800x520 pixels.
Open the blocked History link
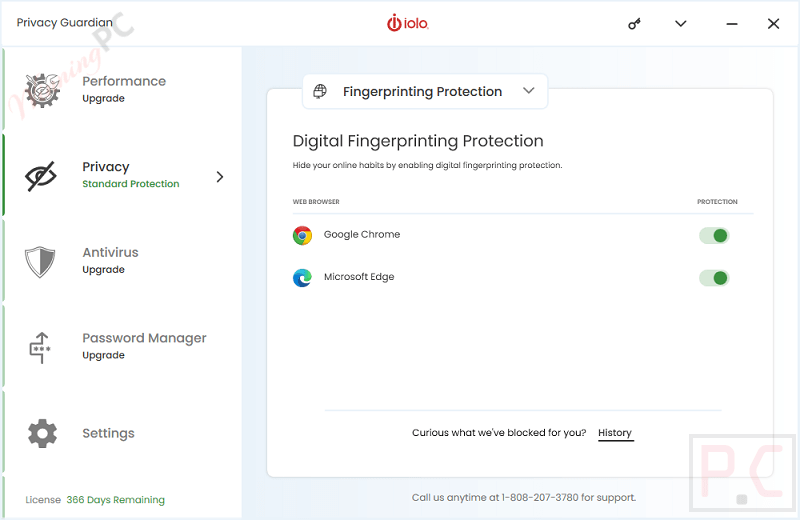point(615,433)
